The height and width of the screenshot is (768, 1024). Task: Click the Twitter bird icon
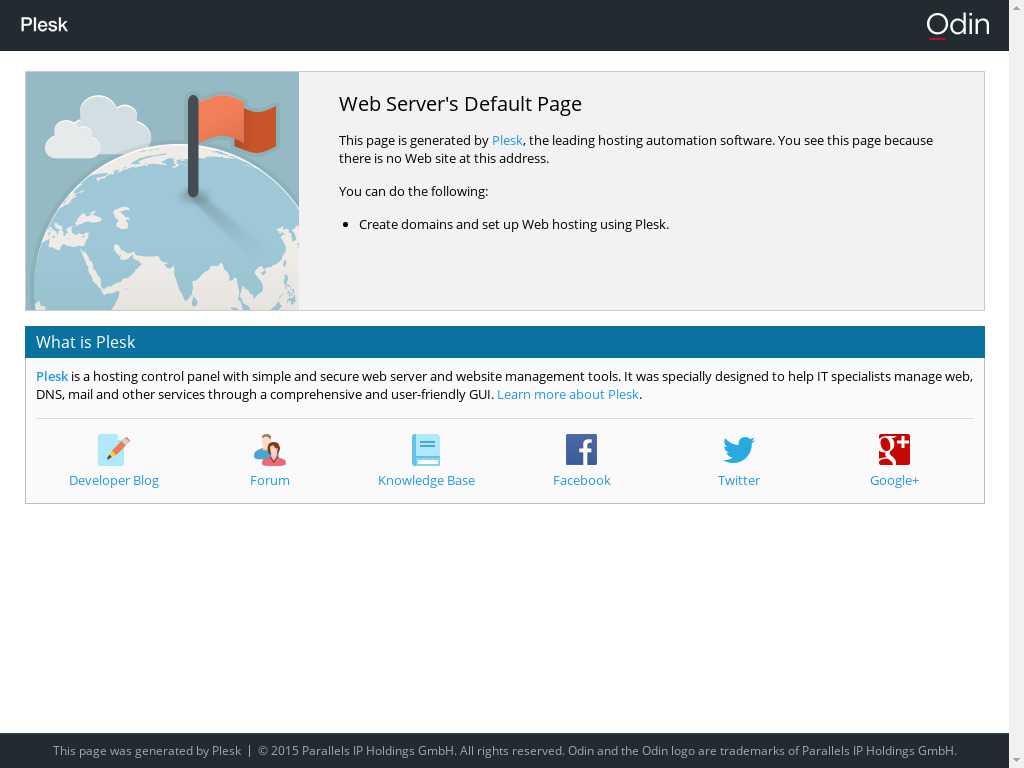click(x=739, y=449)
